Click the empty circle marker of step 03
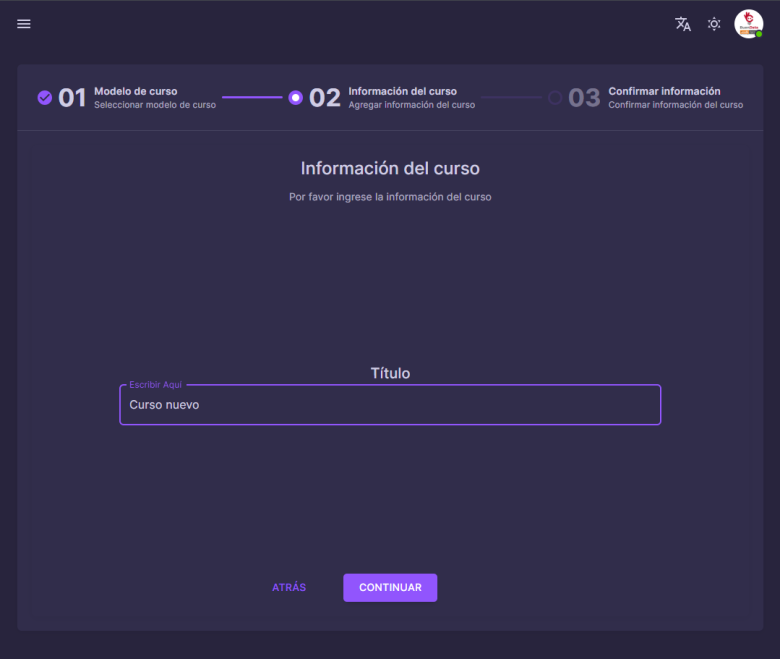The image size is (780, 659). [555, 97]
